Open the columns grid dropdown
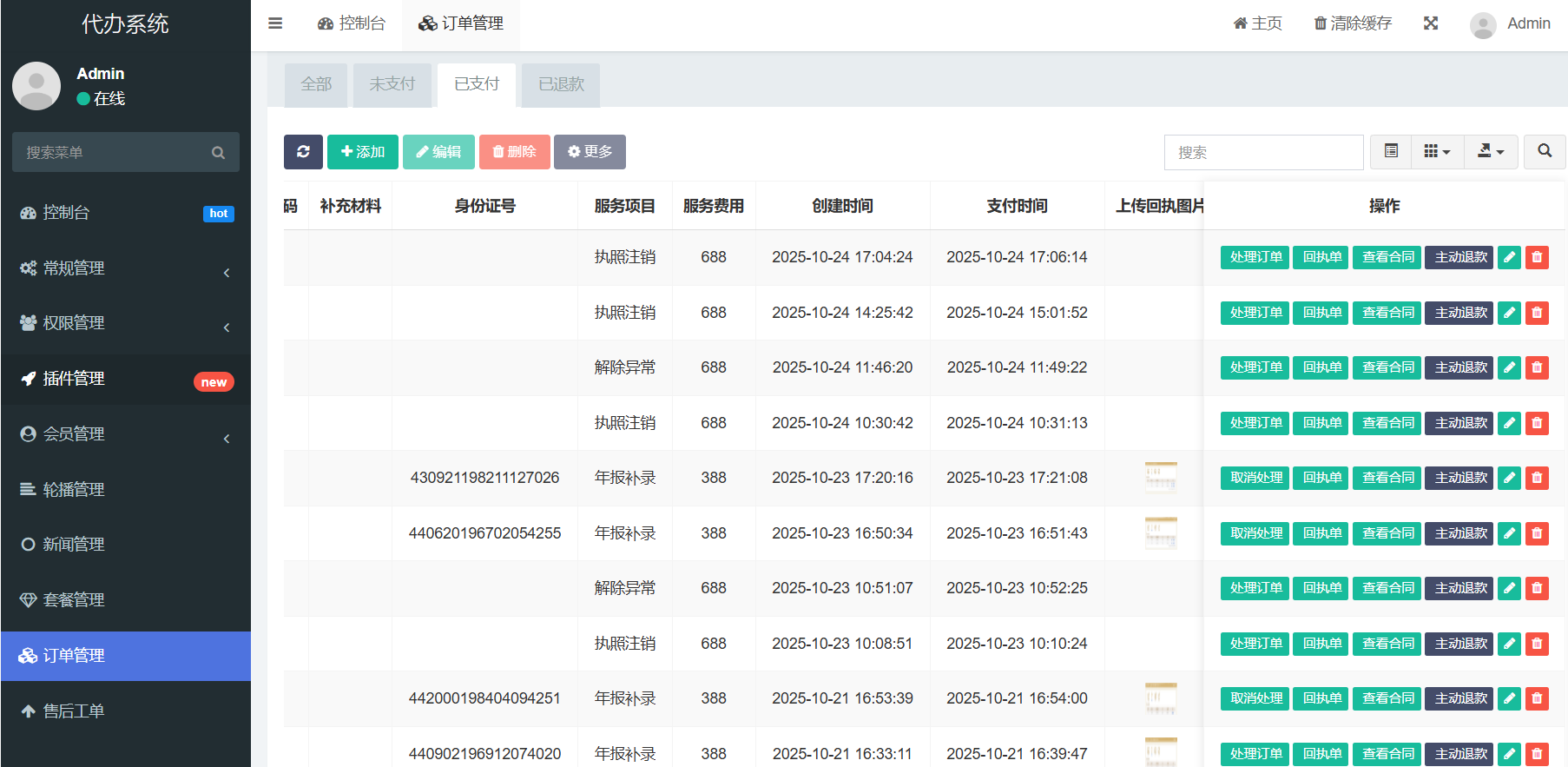 [1437, 151]
